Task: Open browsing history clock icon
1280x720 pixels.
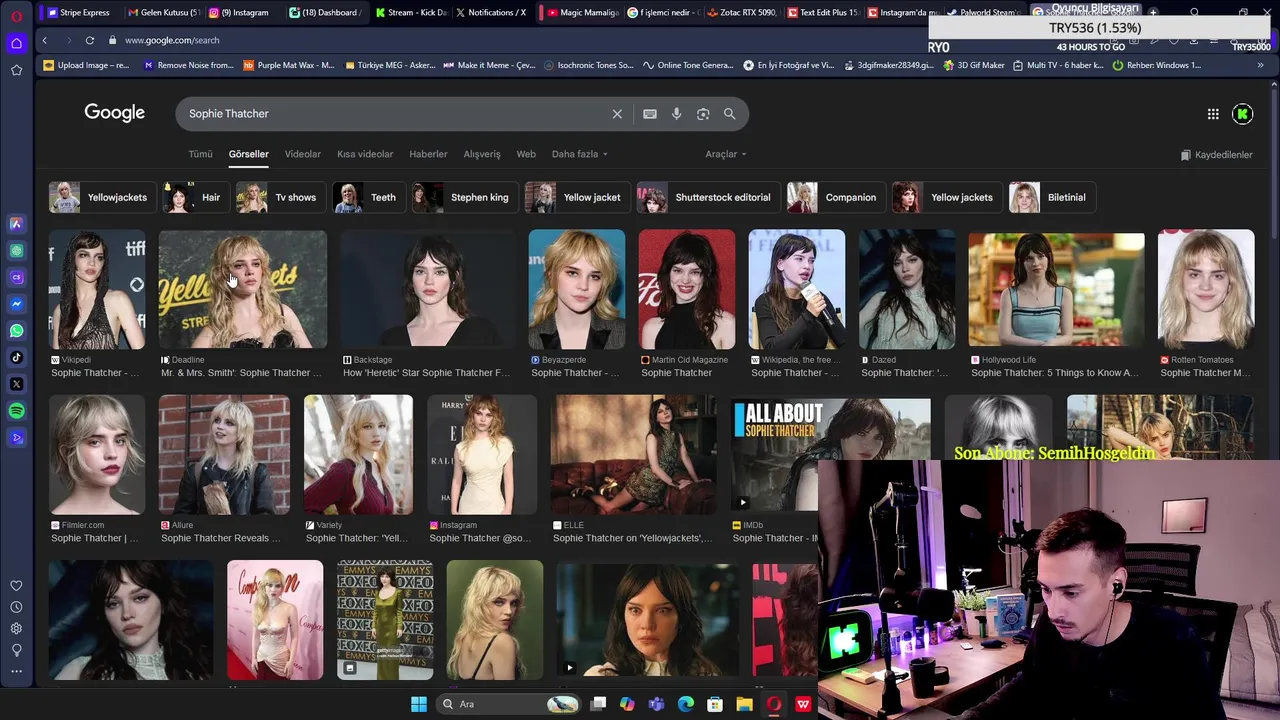Action: pyautogui.click(x=16, y=607)
